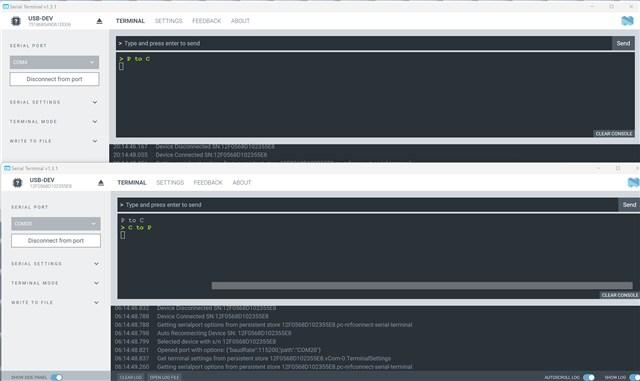The width and height of the screenshot is (640, 381).
Task: Open the Feedback tab in the top window
Action: [x=207, y=21]
